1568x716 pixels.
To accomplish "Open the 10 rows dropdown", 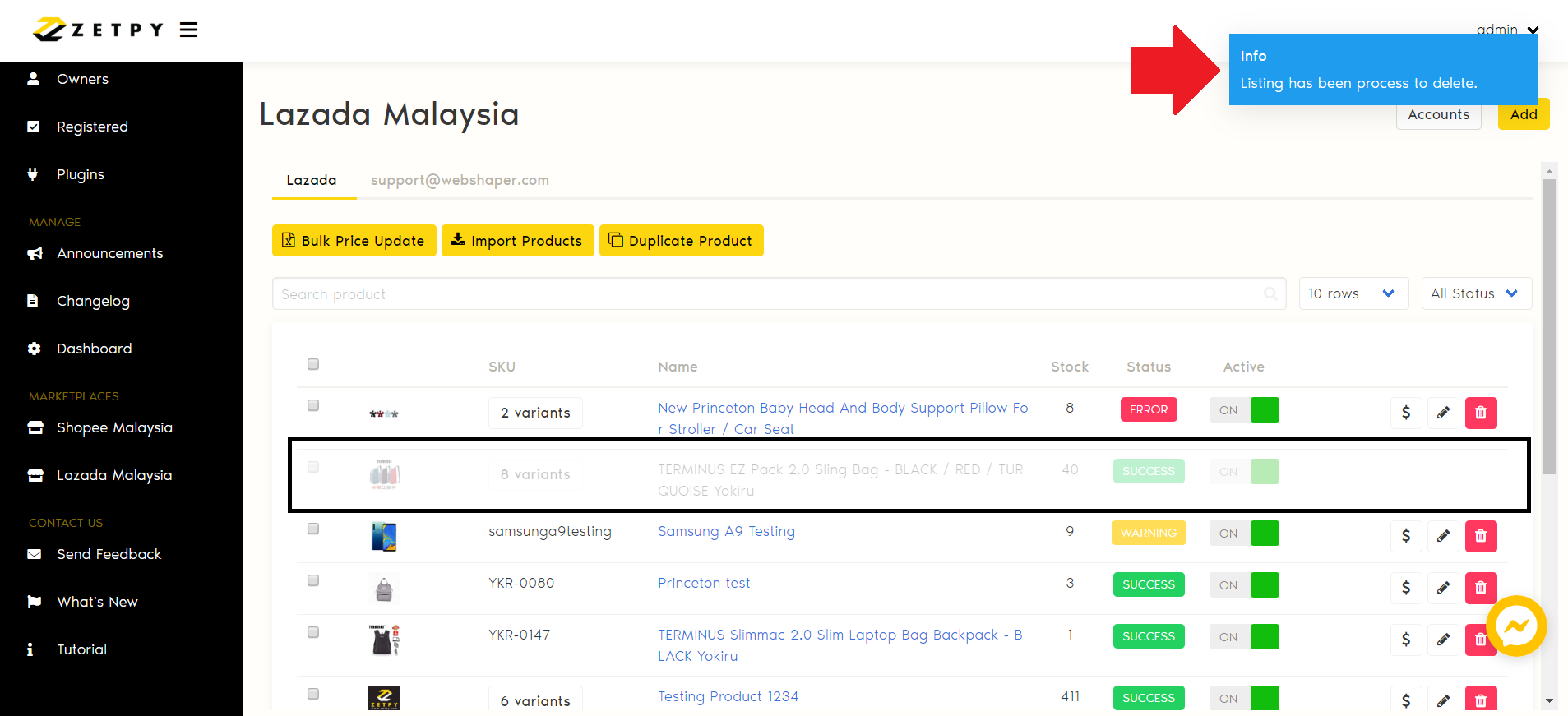I will [1353, 293].
